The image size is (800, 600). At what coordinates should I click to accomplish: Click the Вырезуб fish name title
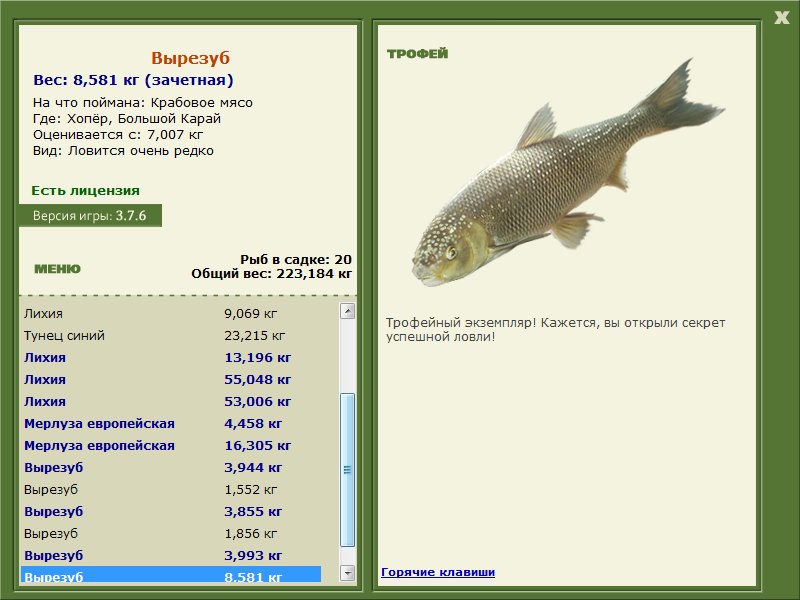[x=190, y=58]
